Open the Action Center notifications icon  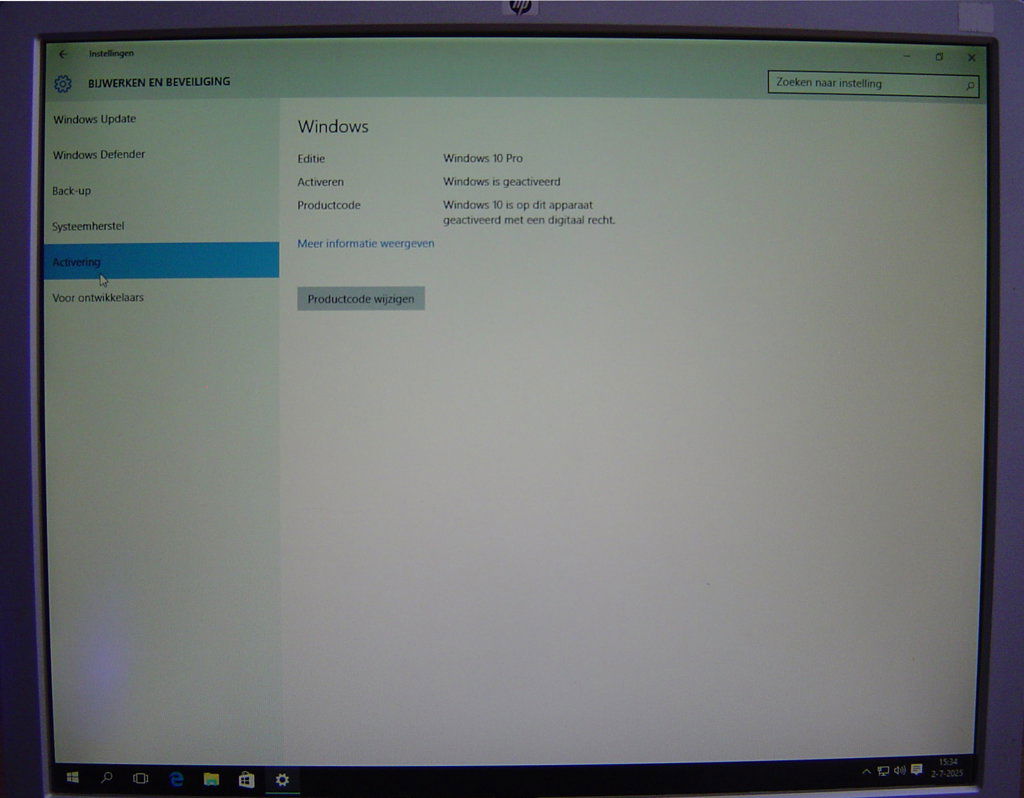(x=917, y=769)
